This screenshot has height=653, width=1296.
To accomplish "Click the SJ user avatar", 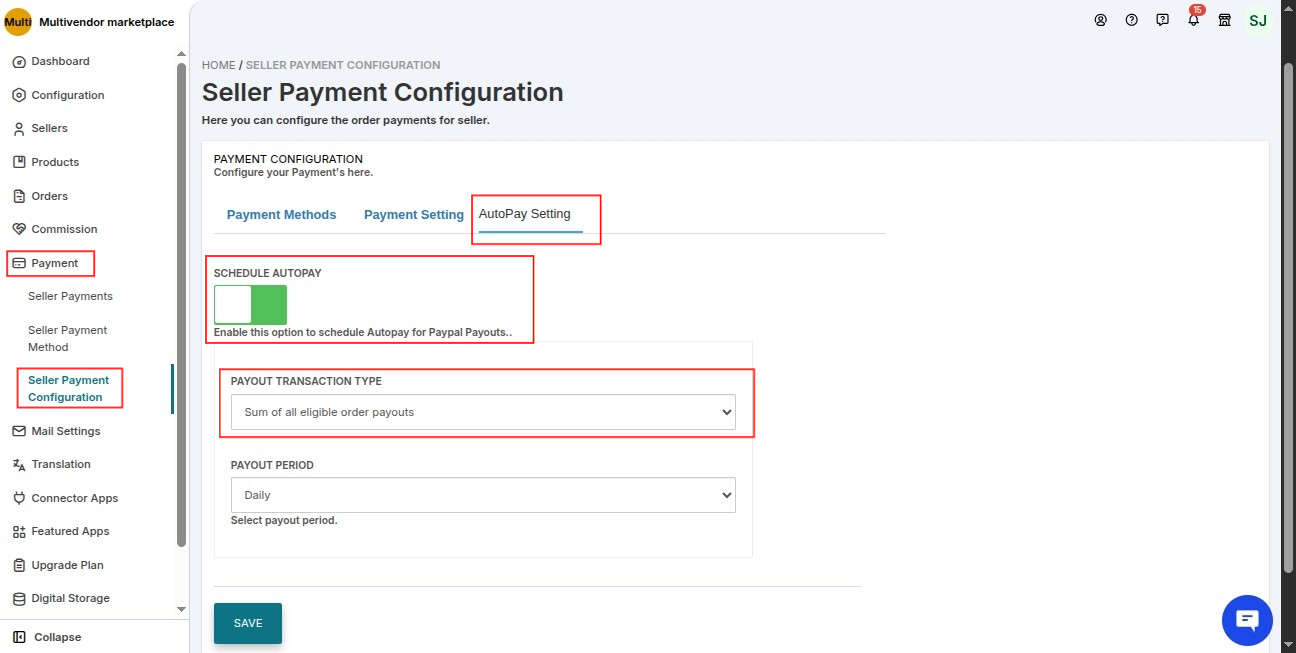I will pyautogui.click(x=1258, y=20).
